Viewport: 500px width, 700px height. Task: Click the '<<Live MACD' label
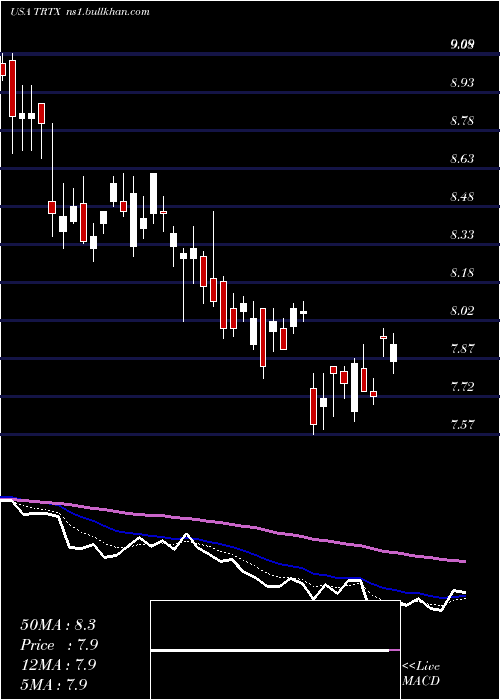pos(421,674)
